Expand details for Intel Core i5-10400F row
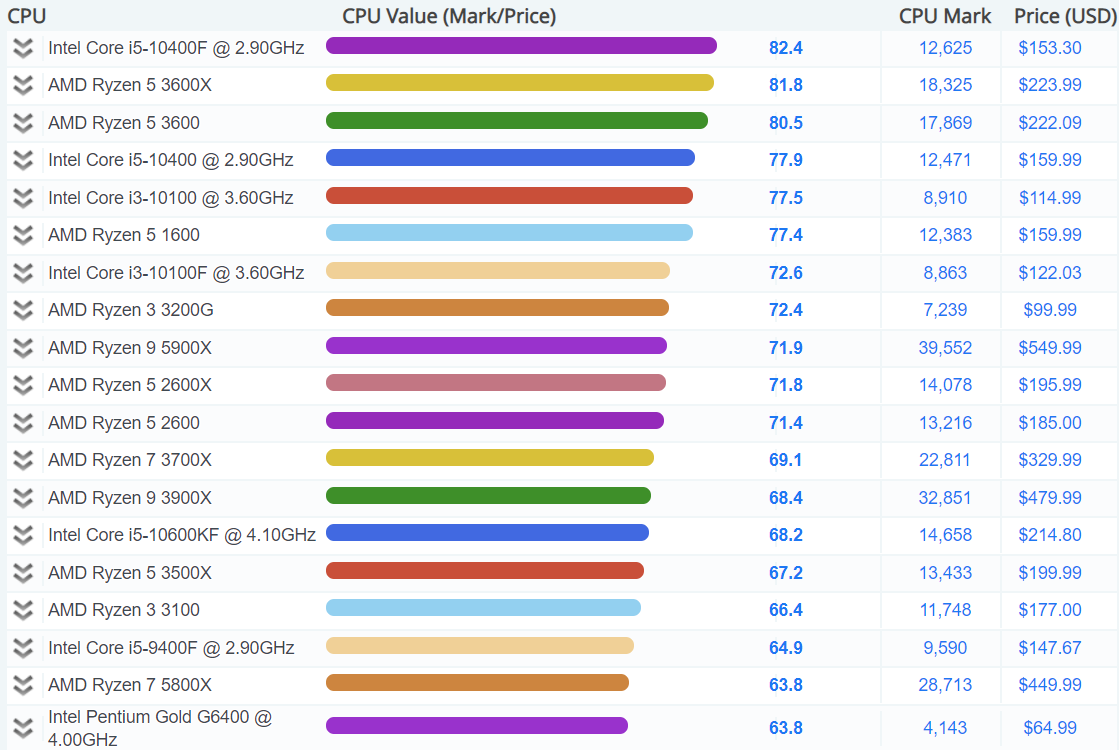This screenshot has height=750, width=1119. (23, 48)
